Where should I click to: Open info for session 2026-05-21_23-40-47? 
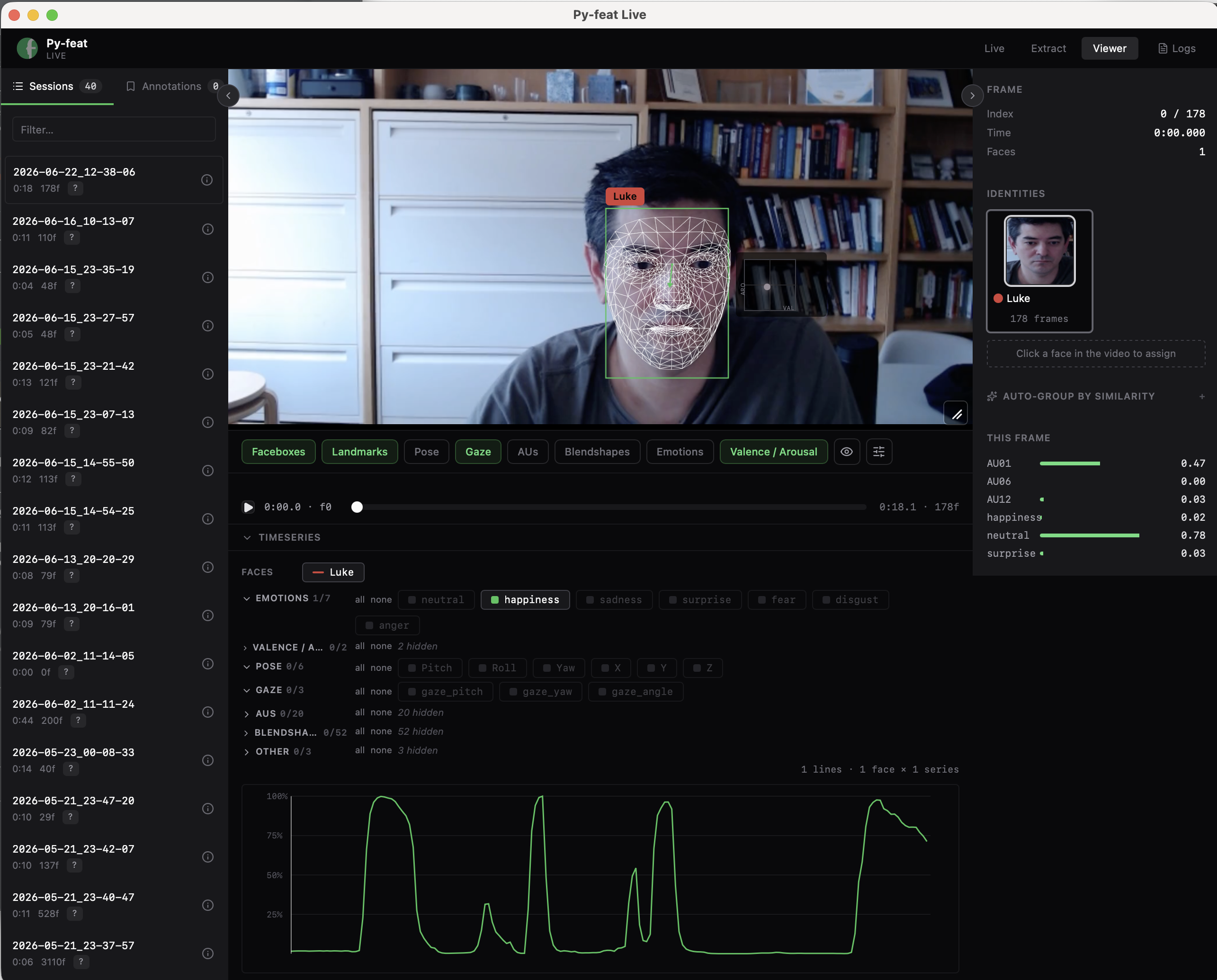(x=207, y=905)
